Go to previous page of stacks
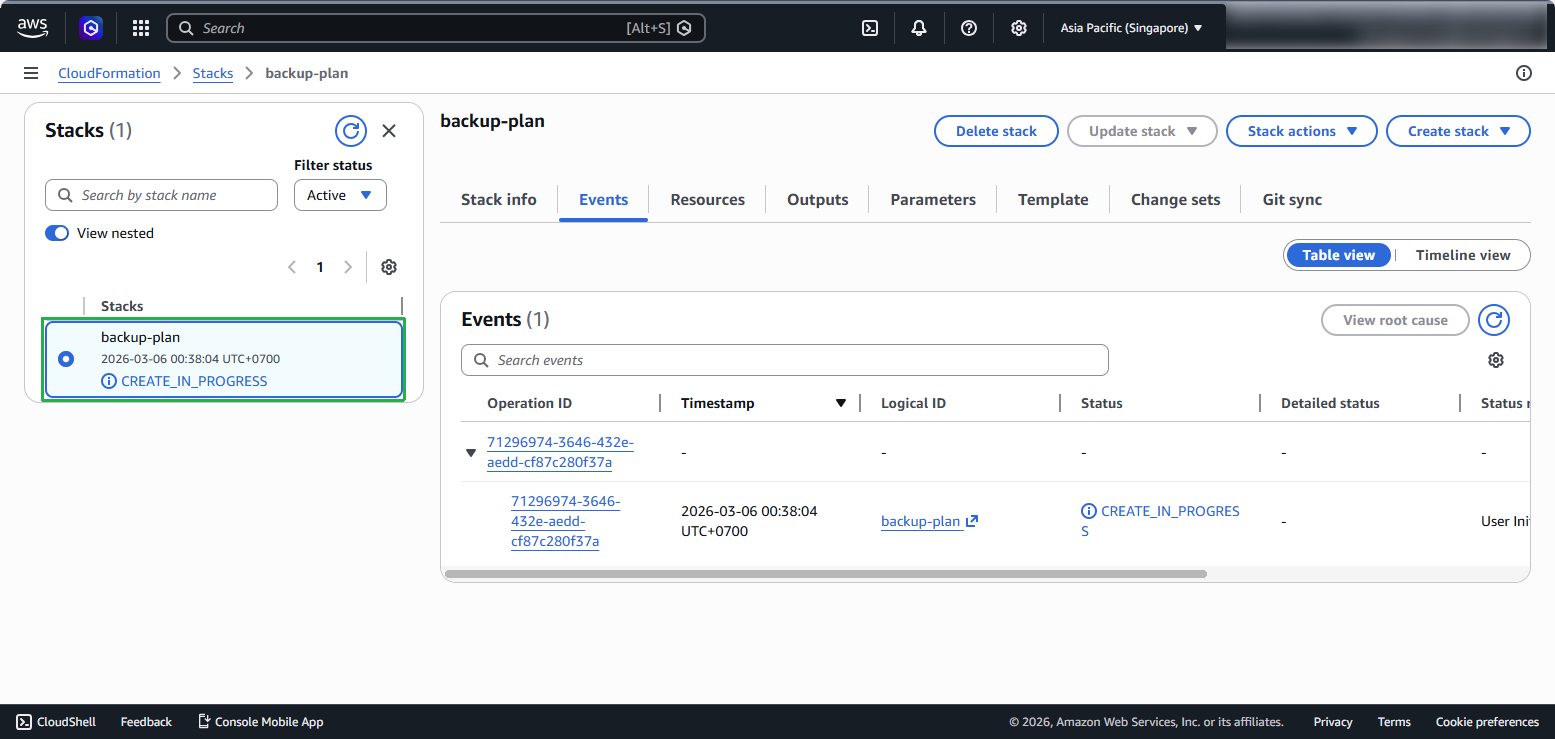 [292, 267]
